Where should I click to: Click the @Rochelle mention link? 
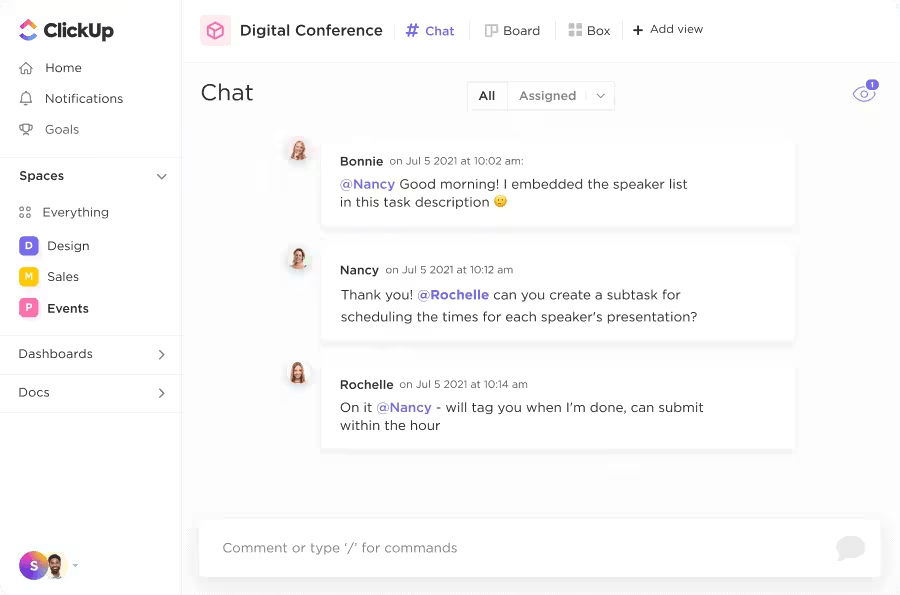tap(453, 295)
